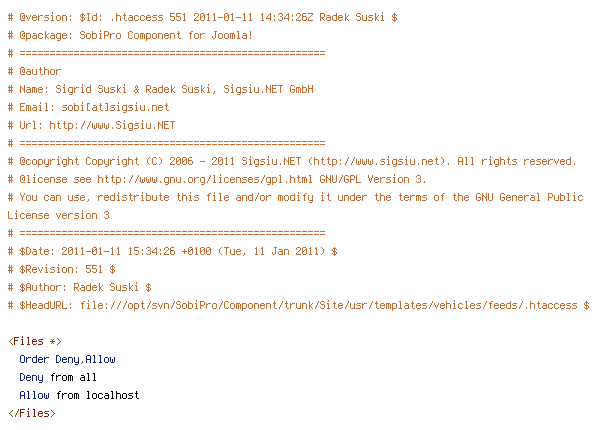600x430 pixels.
Task: Click the License version 3 text
Action: pyautogui.click(x=59, y=215)
